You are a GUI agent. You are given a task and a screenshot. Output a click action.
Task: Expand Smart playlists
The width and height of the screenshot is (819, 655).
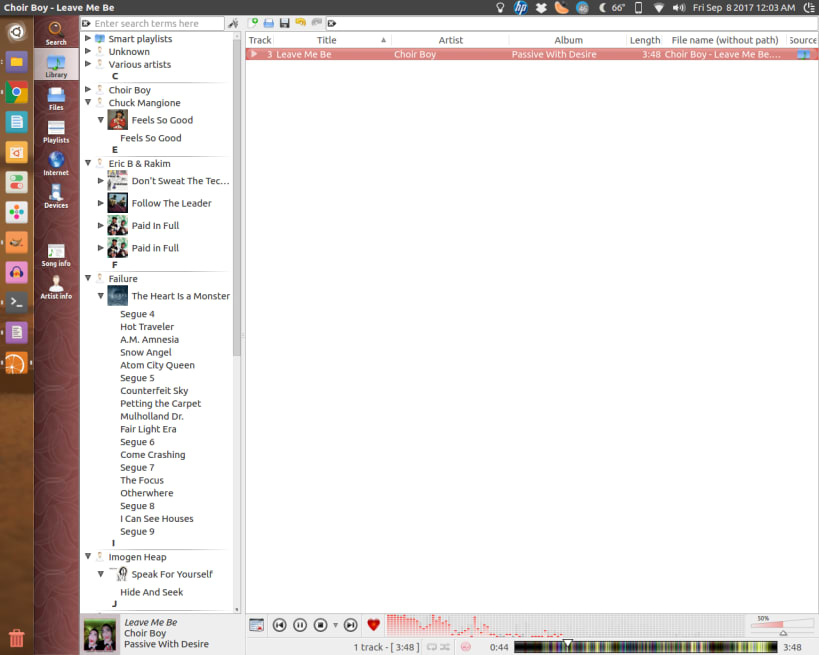point(88,39)
